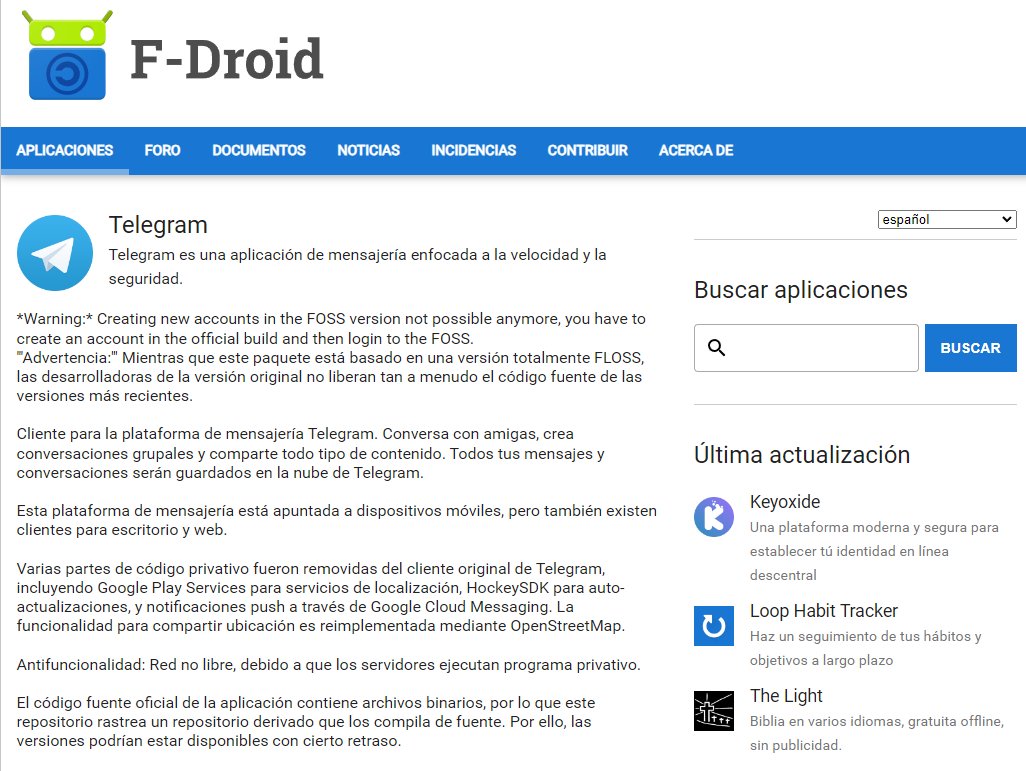
Task: Open the Loop Habit Tracker link
Action: point(824,611)
